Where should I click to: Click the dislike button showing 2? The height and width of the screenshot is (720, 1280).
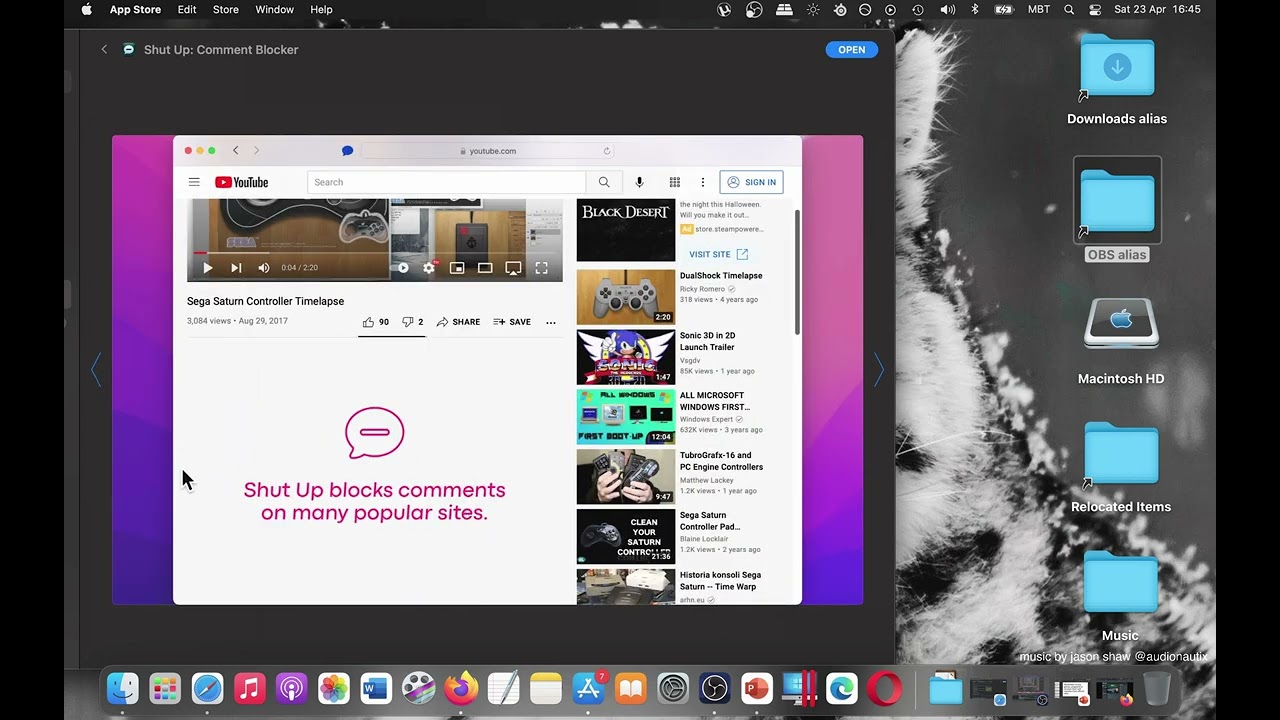[x=413, y=322]
